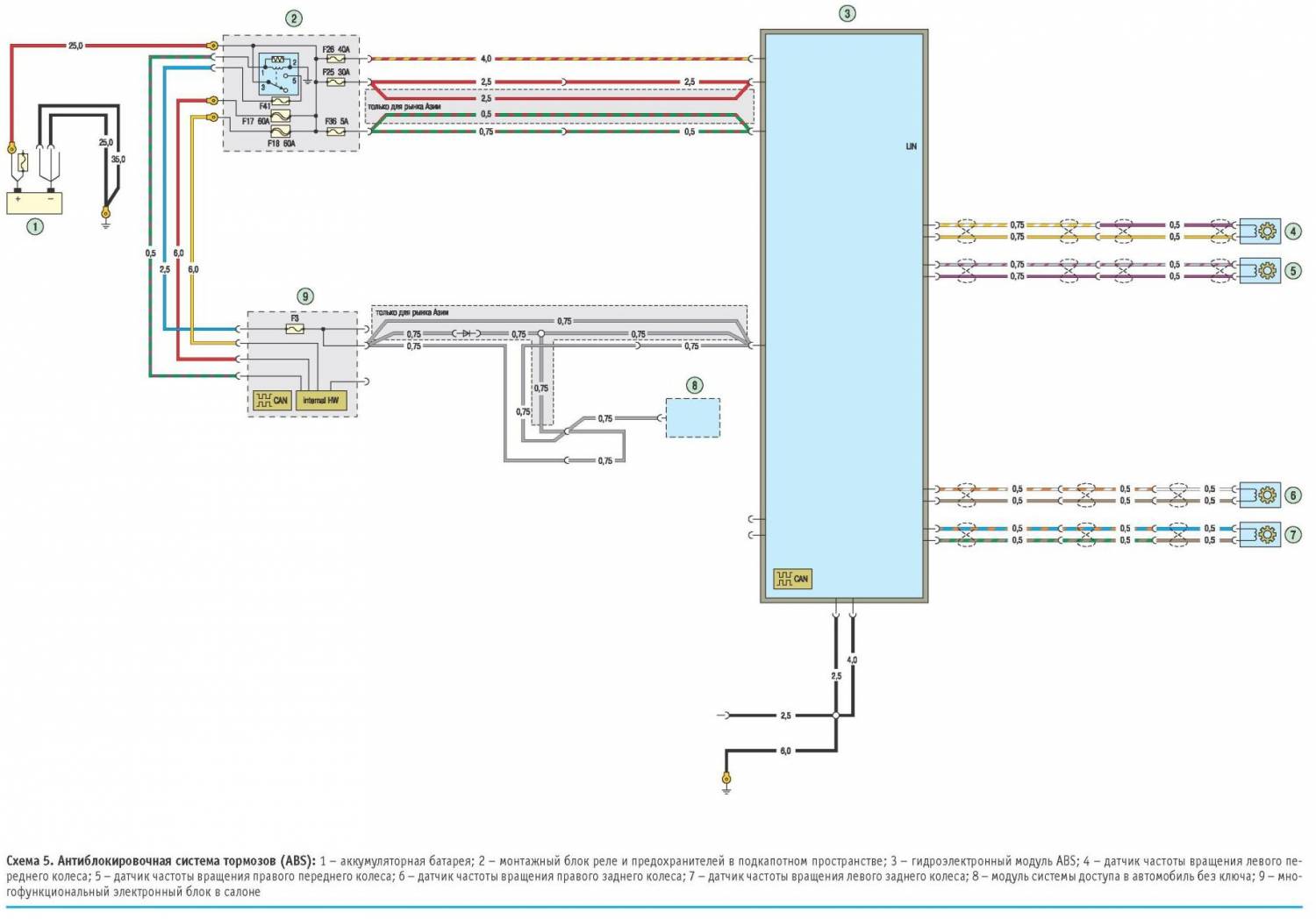Select the dashed keyless module box 8
This screenshot has width=1316, height=919.
pos(692,417)
